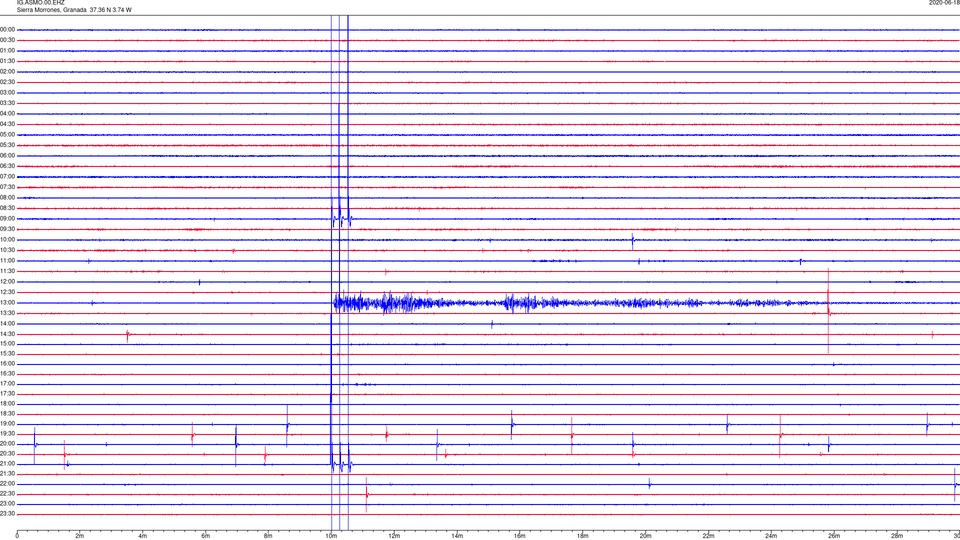Click the 10m axis tick label
The width and height of the screenshot is (960, 540).
pyautogui.click(x=331, y=536)
